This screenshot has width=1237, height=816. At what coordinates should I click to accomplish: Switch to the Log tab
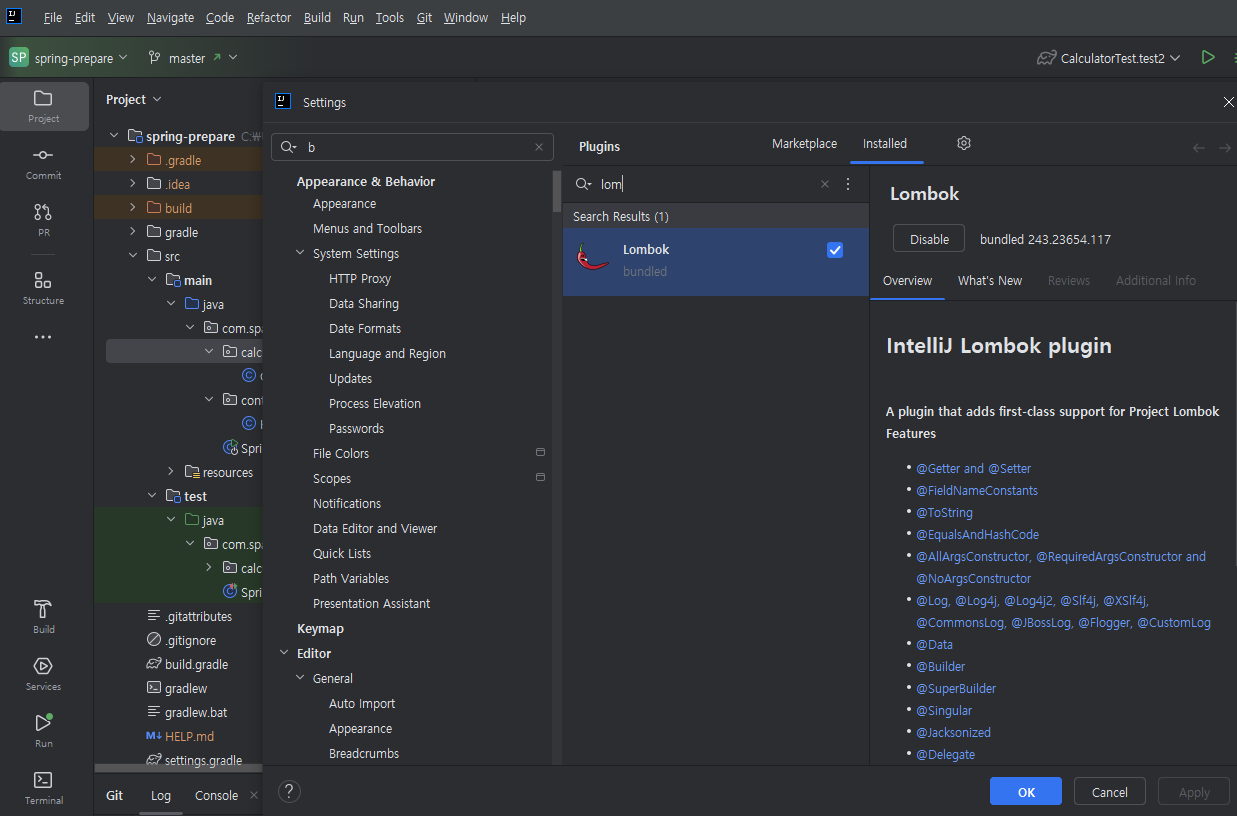(161, 796)
